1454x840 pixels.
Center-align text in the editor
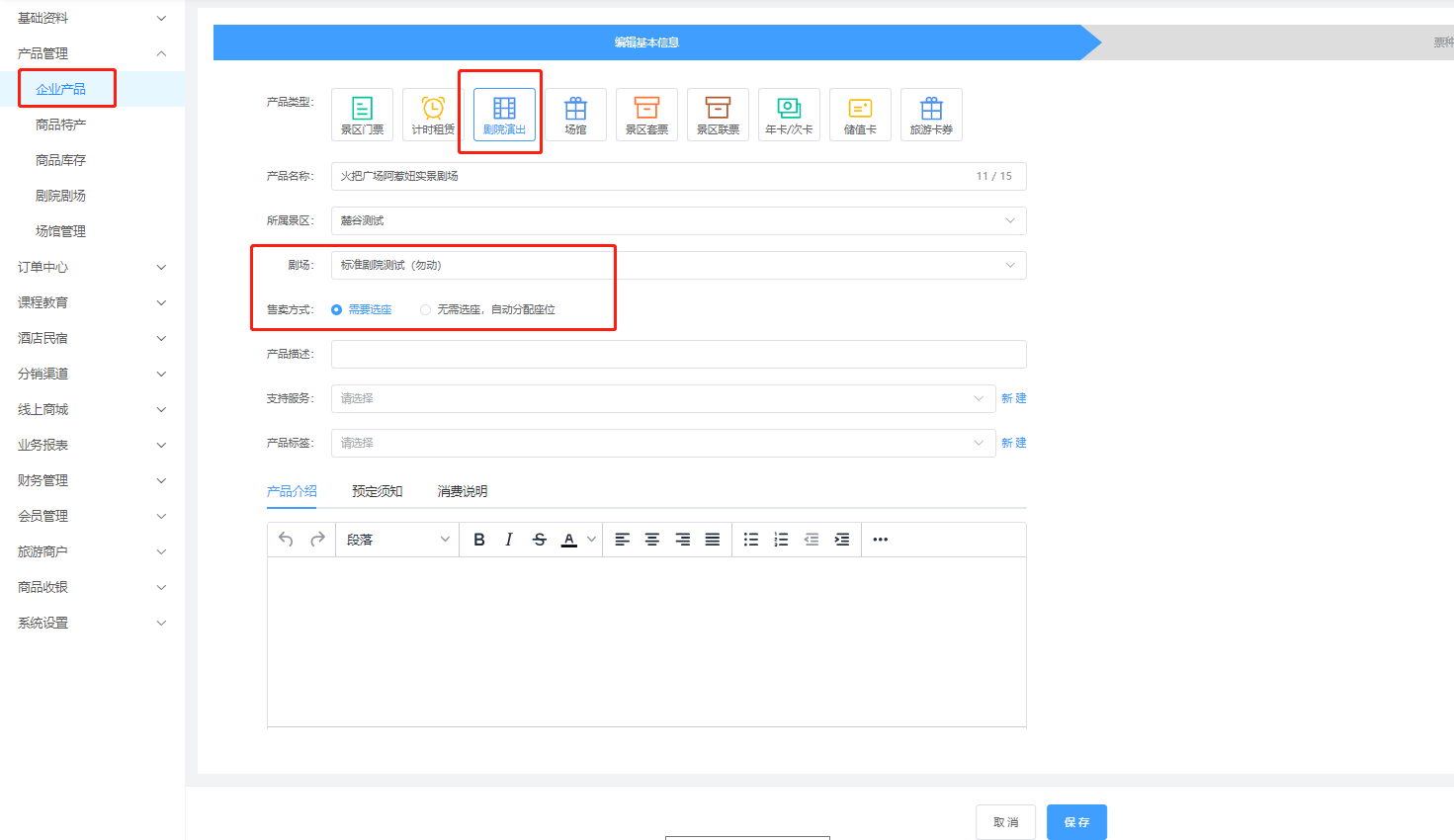652,540
